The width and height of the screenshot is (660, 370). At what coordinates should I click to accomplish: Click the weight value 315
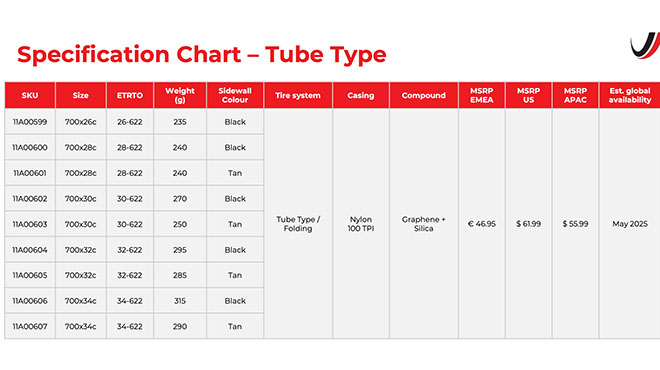click(x=180, y=301)
